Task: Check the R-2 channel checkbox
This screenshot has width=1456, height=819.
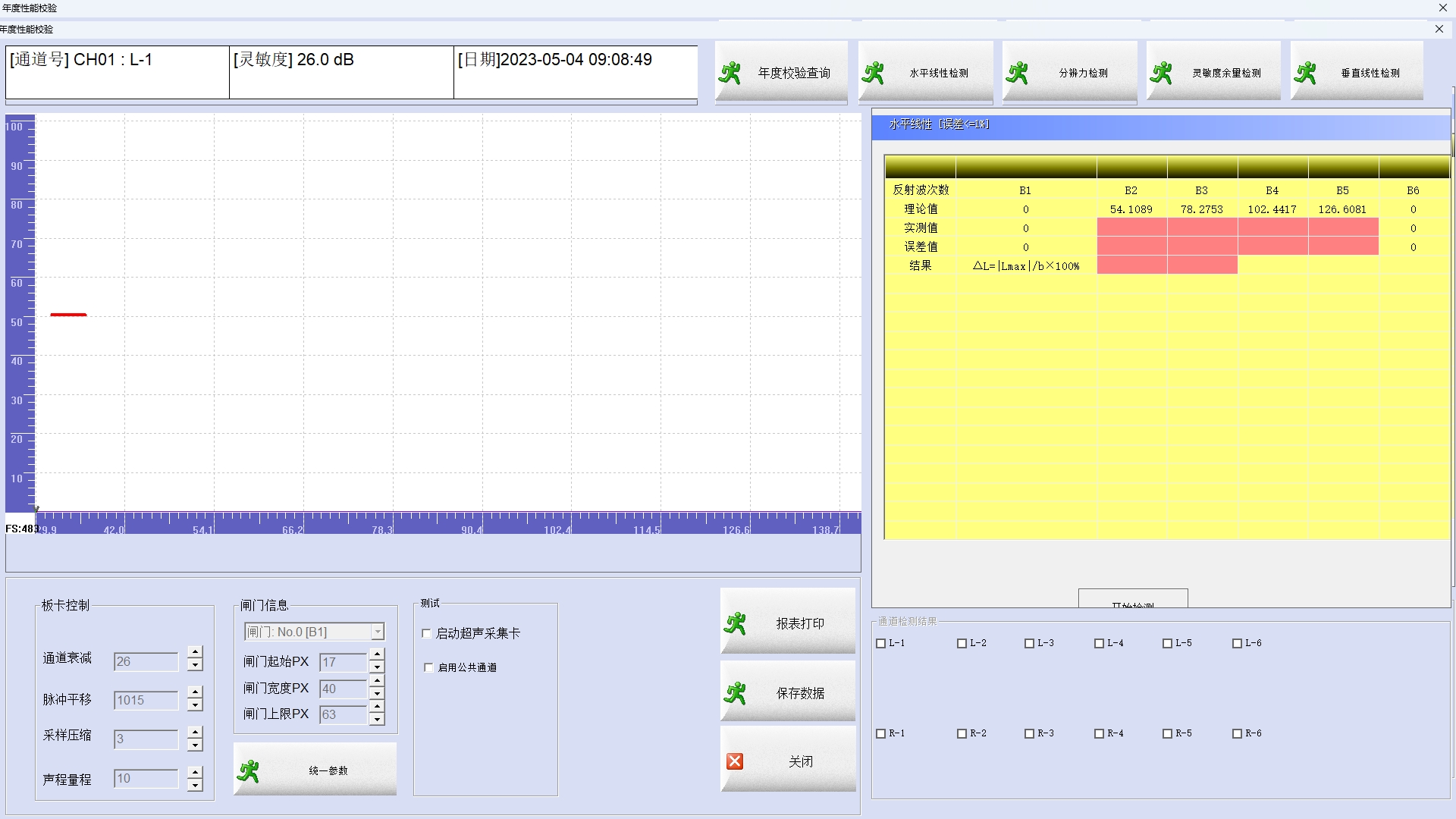Action: click(962, 733)
